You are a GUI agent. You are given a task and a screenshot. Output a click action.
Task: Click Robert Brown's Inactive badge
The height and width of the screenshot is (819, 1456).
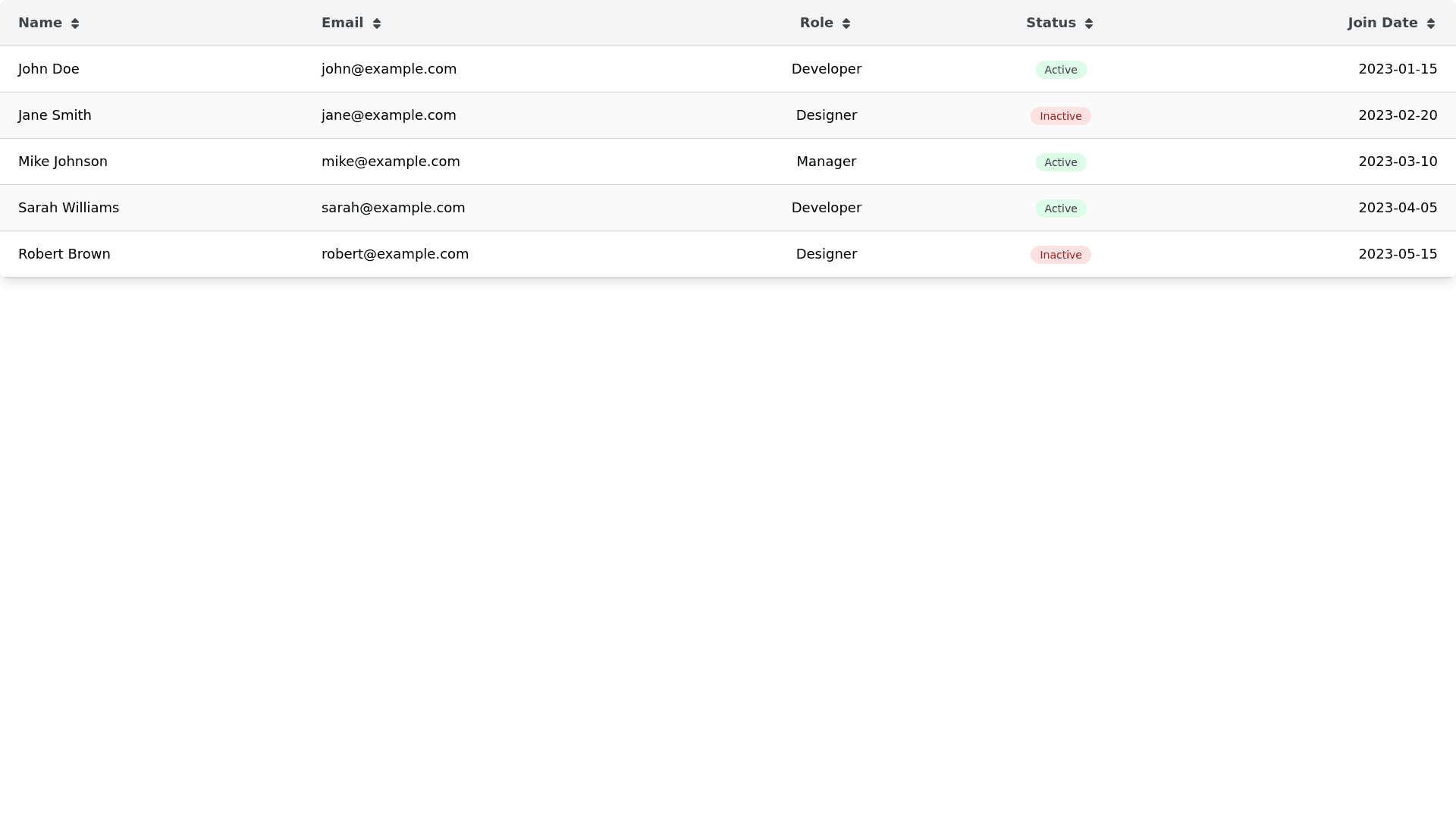1060,255
